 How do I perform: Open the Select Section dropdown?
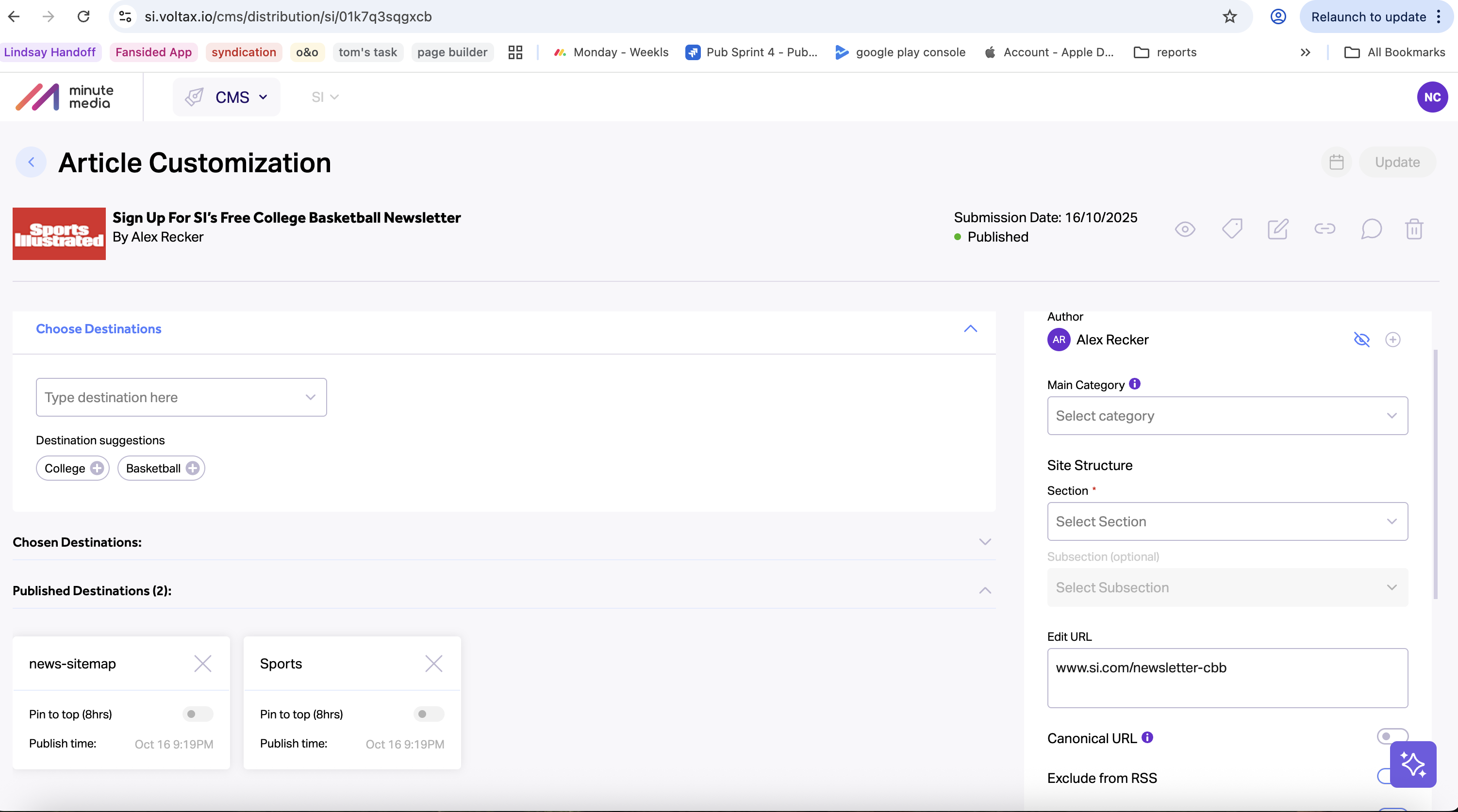[x=1227, y=522]
